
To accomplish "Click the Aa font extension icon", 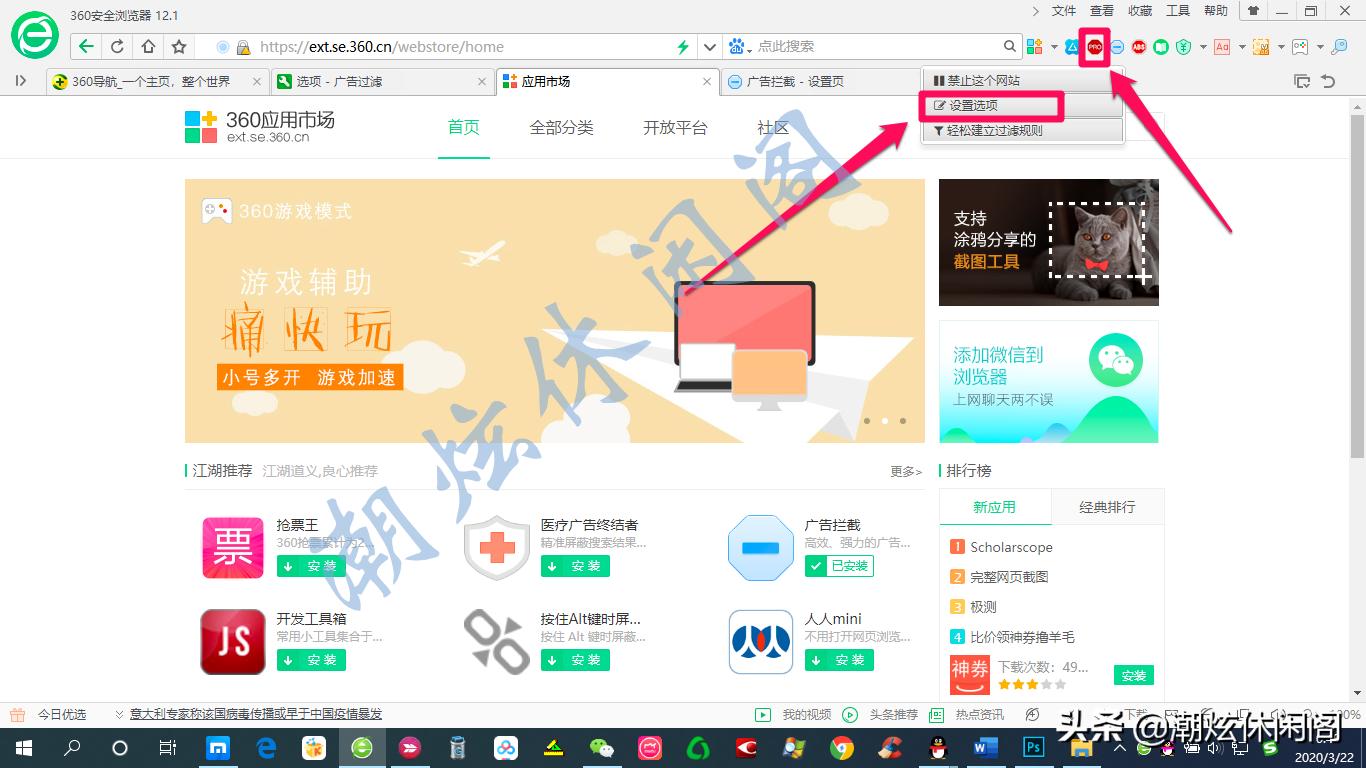I will point(1221,46).
